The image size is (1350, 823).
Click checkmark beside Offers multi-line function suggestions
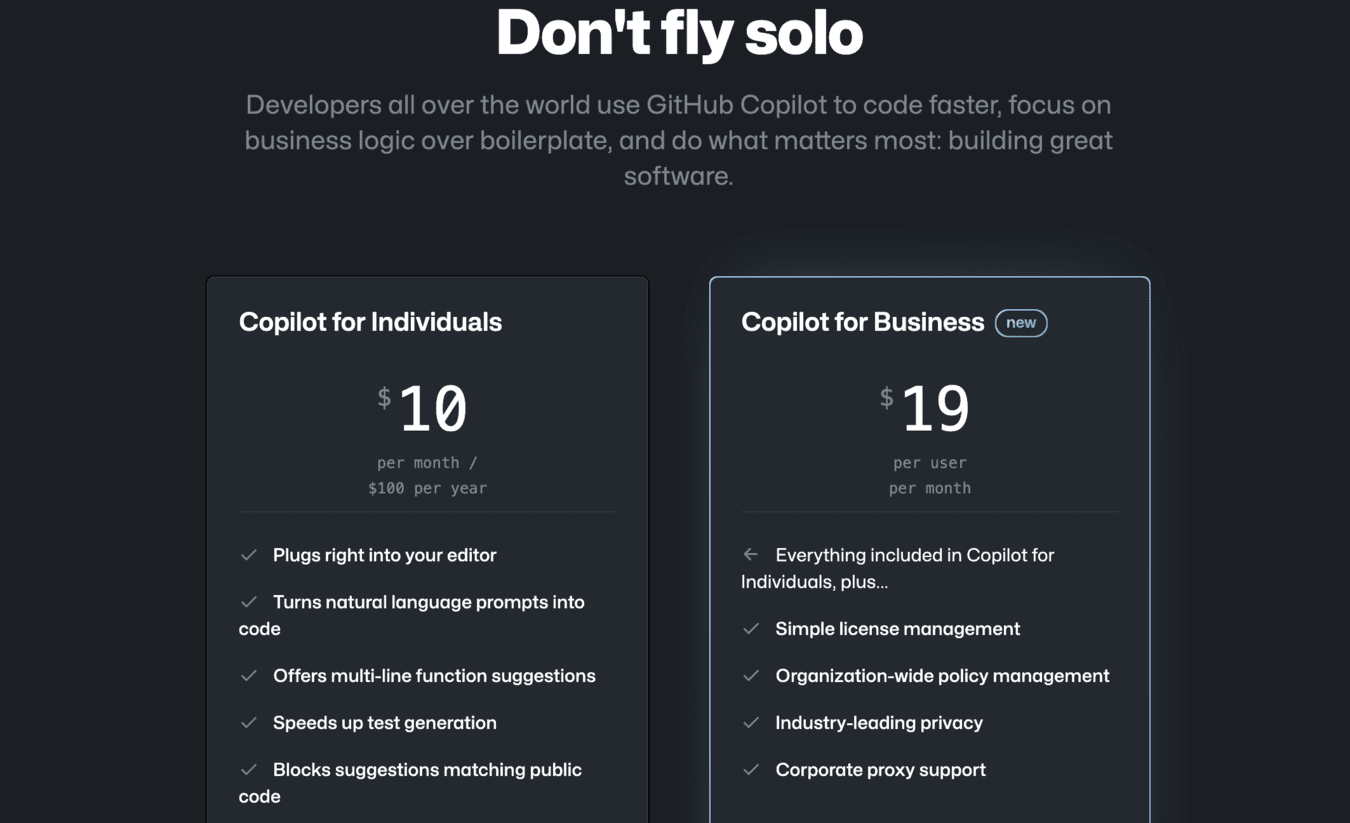pos(249,676)
